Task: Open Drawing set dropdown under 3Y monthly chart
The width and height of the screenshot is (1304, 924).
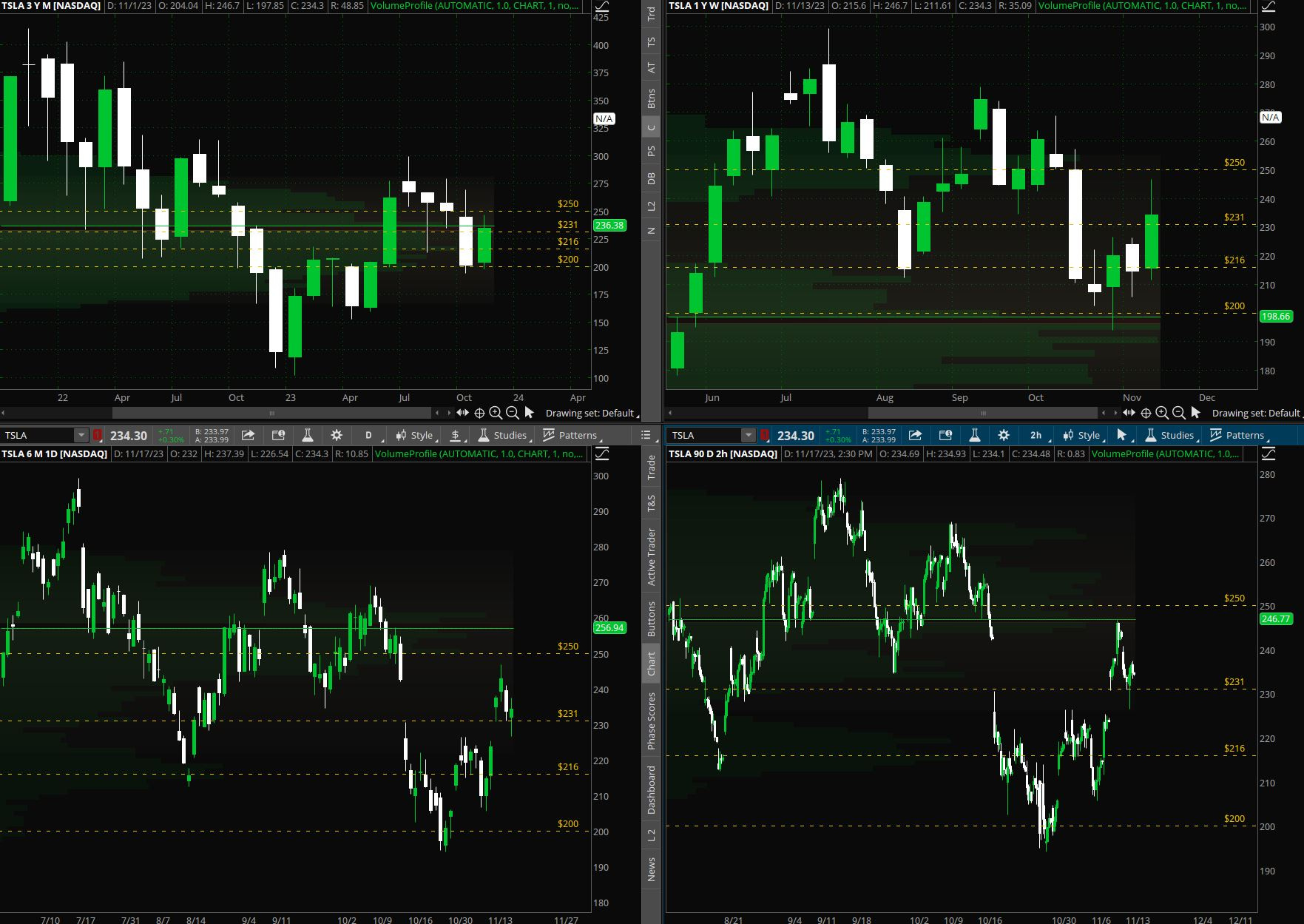Action: tap(591, 413)
